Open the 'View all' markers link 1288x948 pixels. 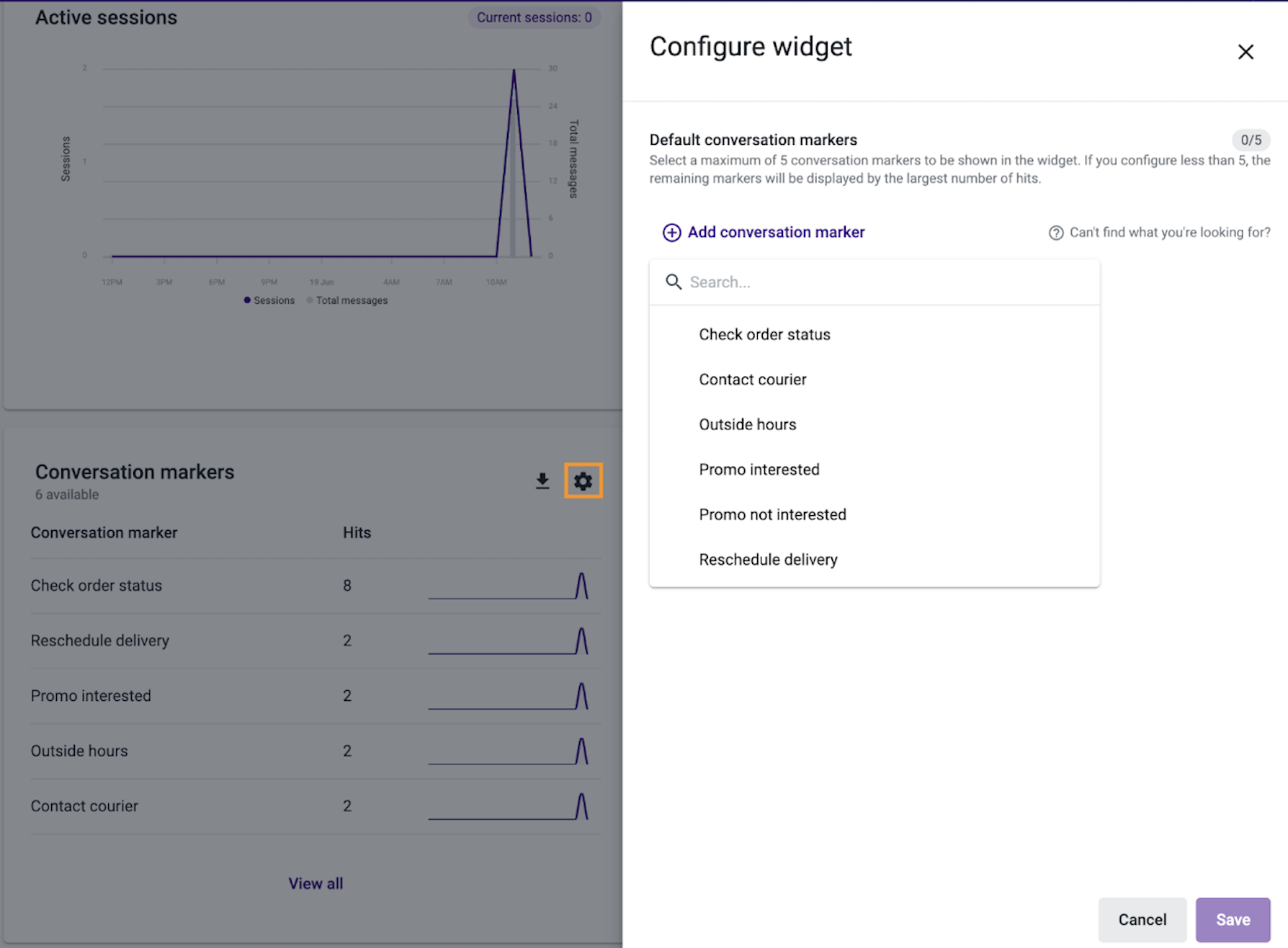tap(316, 883)
